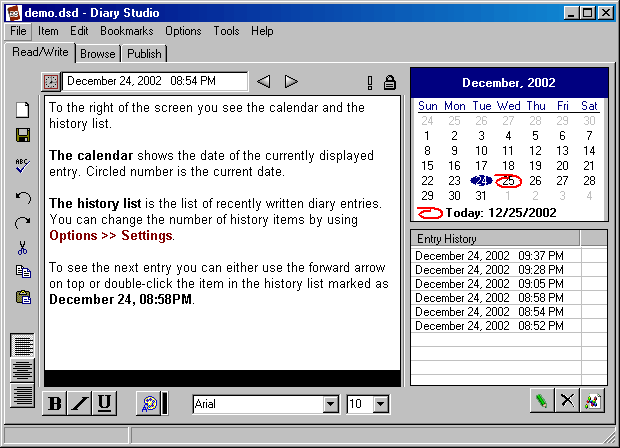Mark entry important with exclamation icon
620x448 pixels.
click(370, 82)
